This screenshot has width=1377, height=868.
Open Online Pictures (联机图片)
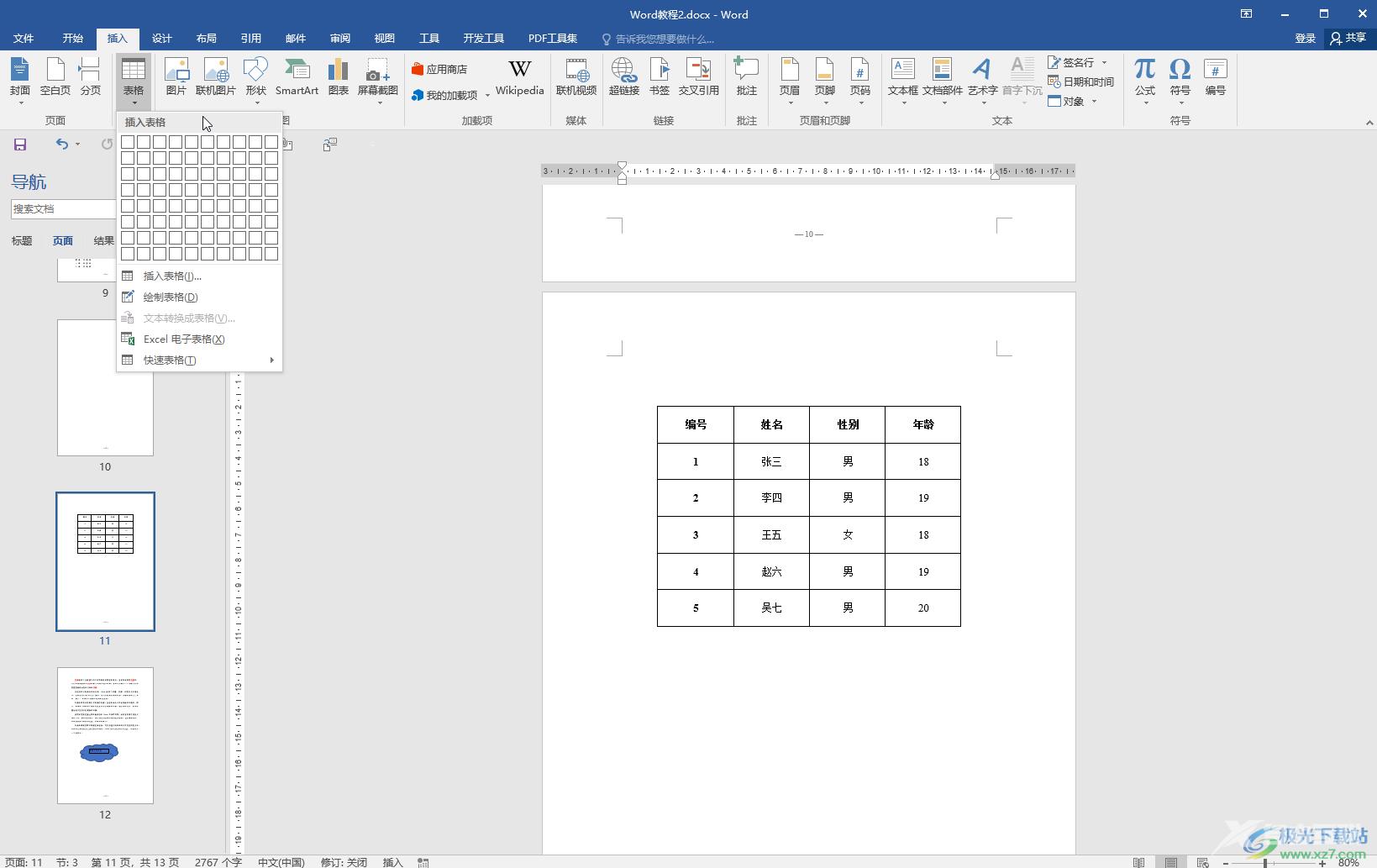pyautogui.click(x=216, y=78)
